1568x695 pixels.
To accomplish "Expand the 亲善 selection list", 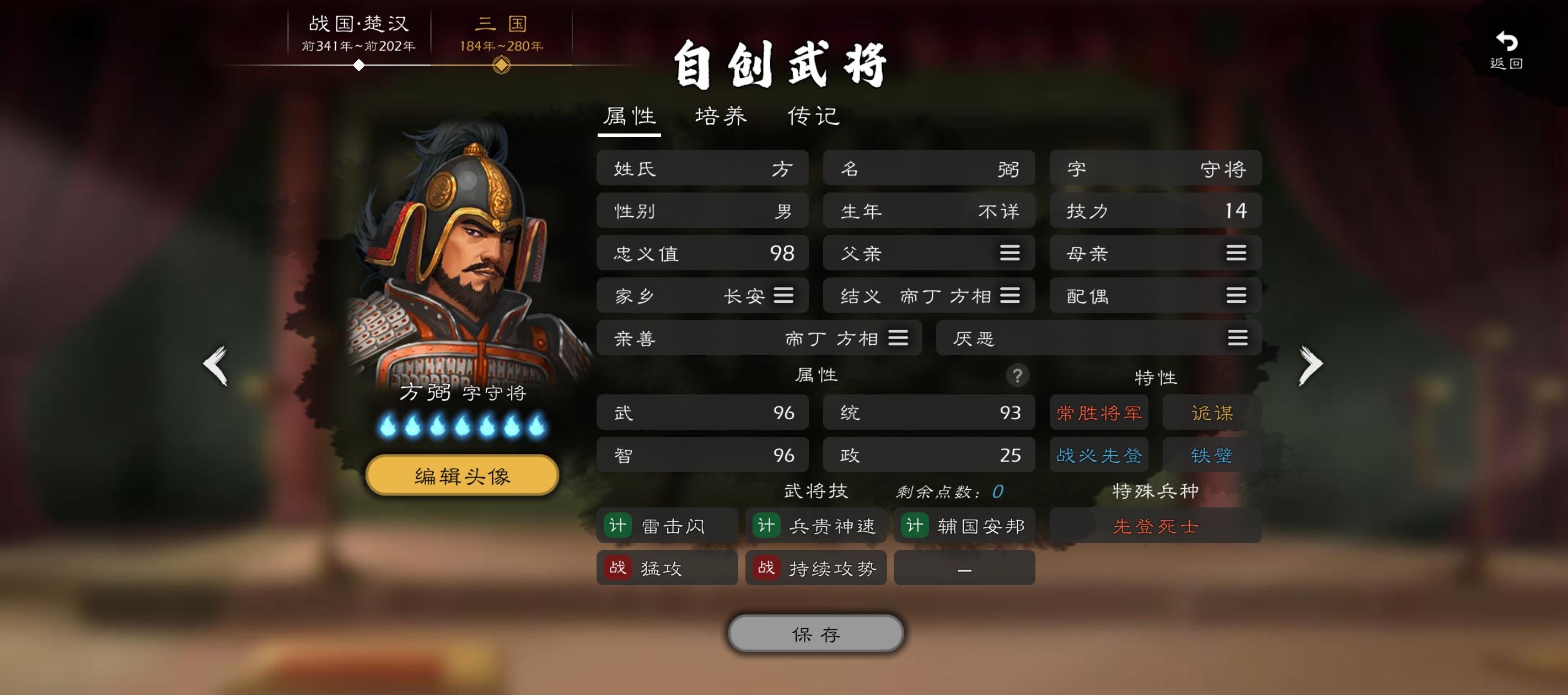I will 898,338.
